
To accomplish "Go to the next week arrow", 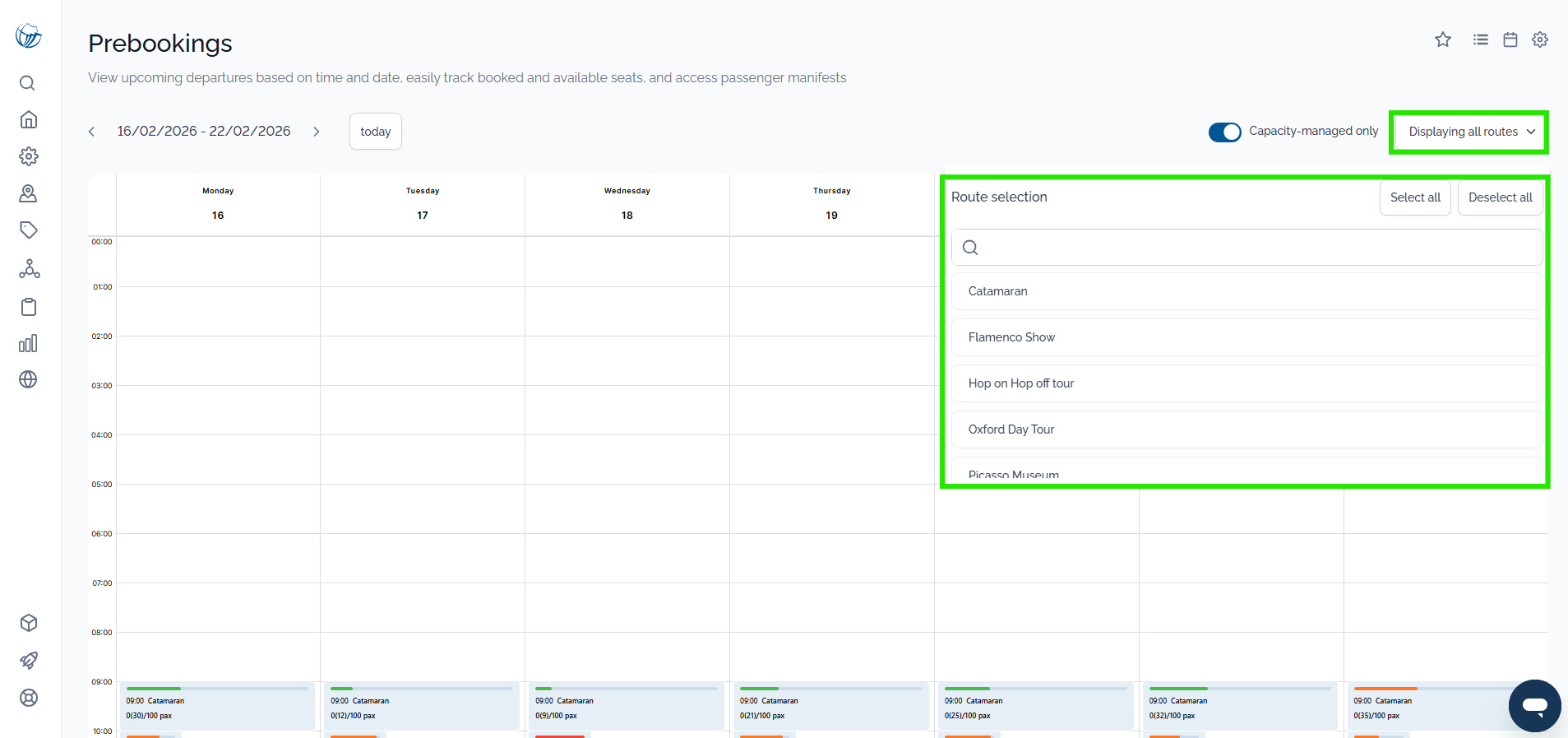I will [317, 132].
